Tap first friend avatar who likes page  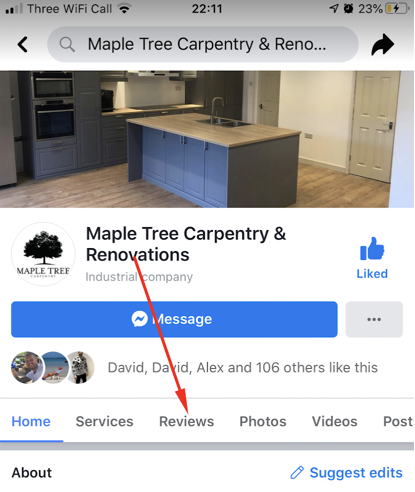27,367
